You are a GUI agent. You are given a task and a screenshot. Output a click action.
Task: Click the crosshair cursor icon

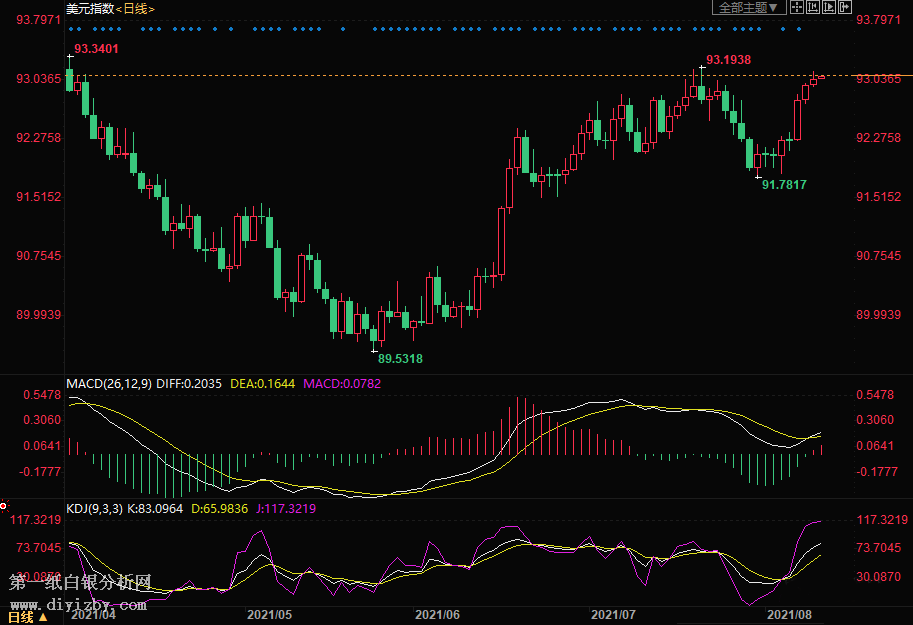click(x=795, y=8)
